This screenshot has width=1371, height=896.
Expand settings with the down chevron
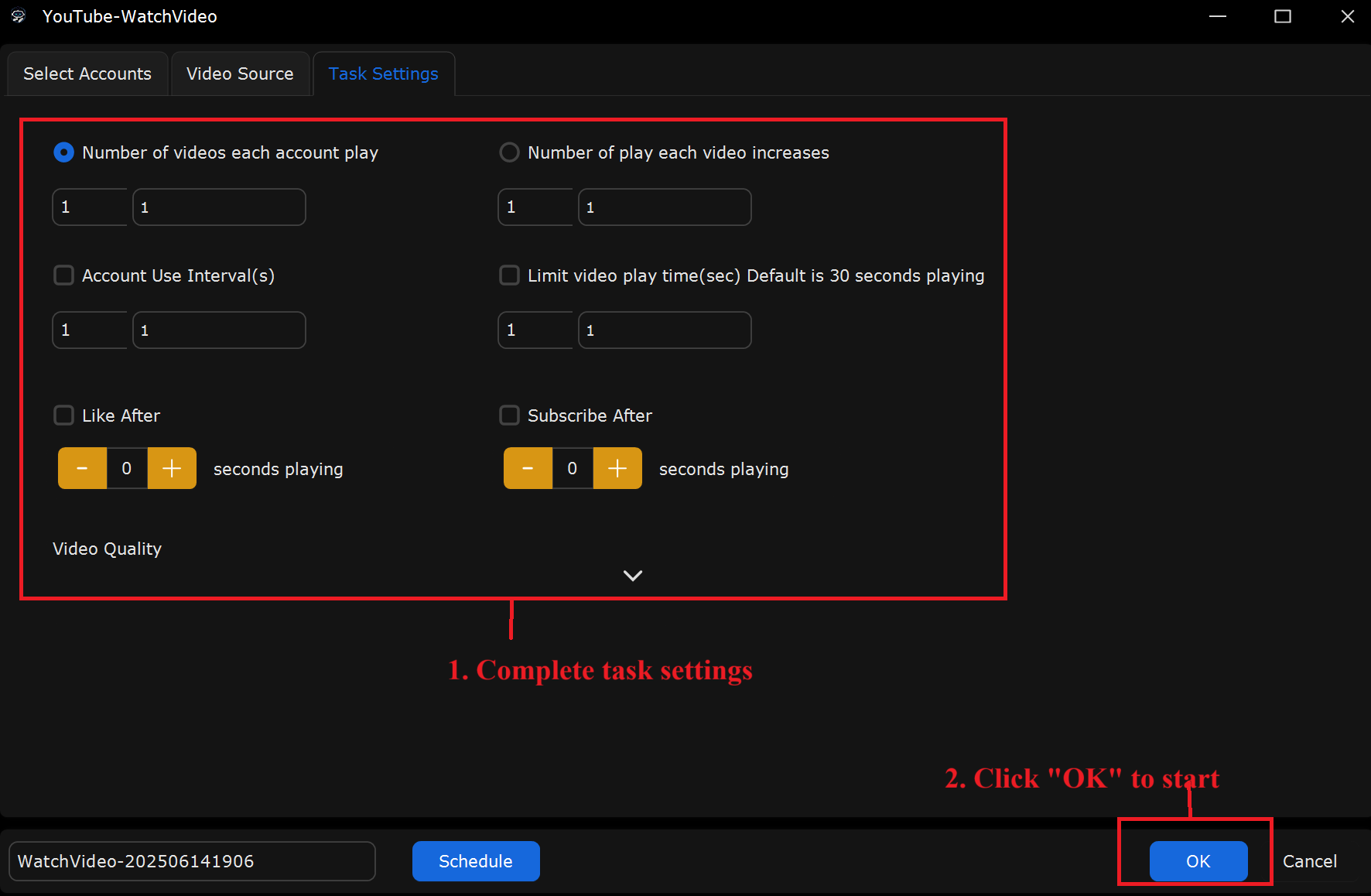[x=633, y=576]
